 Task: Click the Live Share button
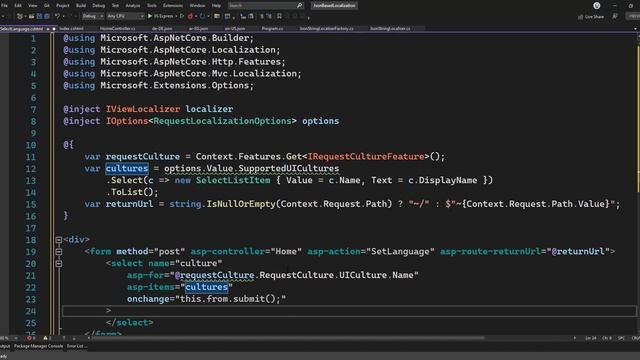pyautogui.click(x=591, y=17)
